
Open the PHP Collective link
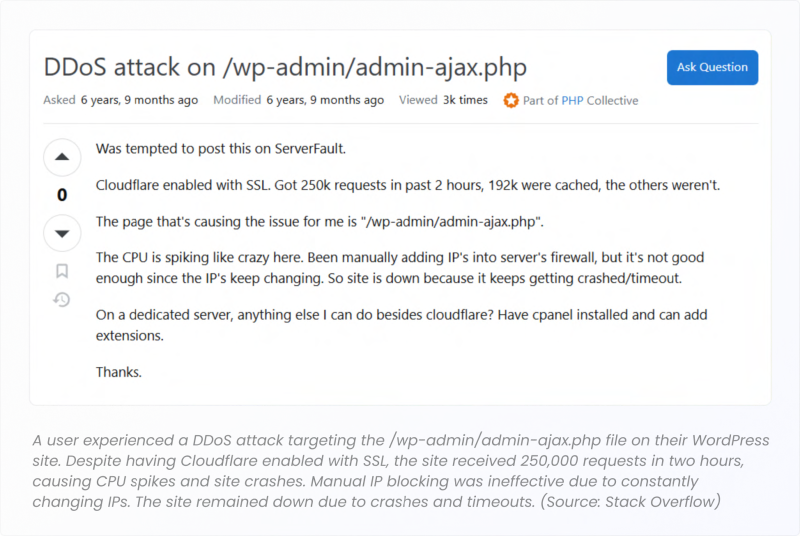pos(572,100)
